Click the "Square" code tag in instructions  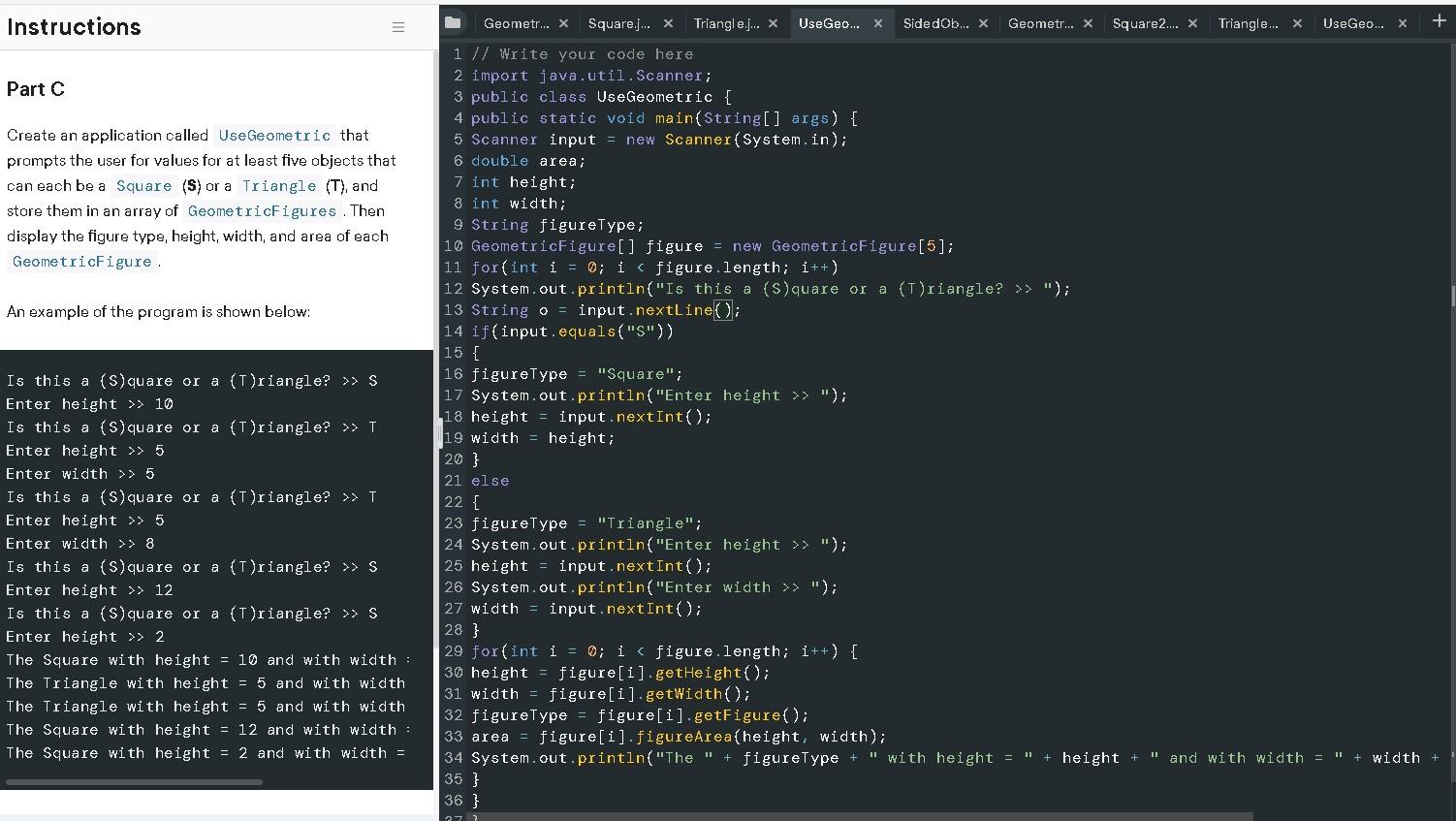[x=143, y=186]
